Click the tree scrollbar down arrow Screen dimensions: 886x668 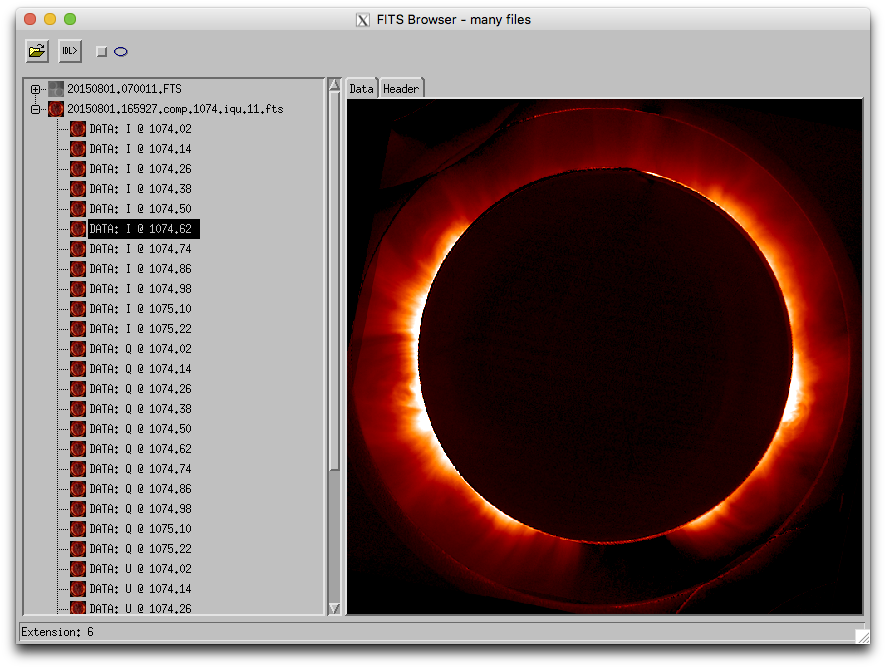coord(334,607)
